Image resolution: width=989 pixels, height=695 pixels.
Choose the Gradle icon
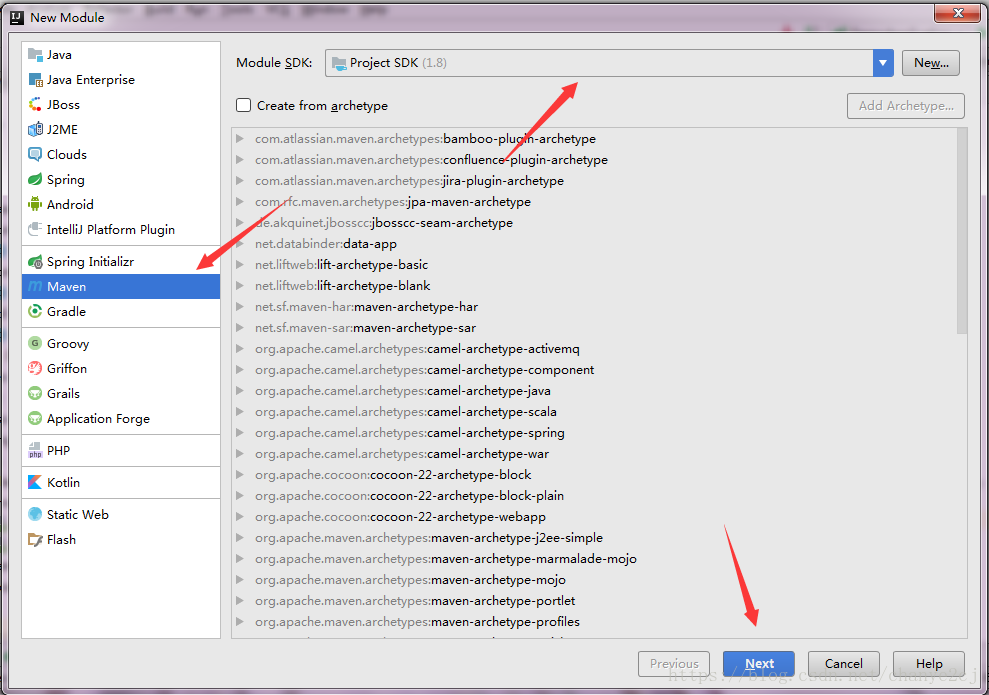[35, 312]
